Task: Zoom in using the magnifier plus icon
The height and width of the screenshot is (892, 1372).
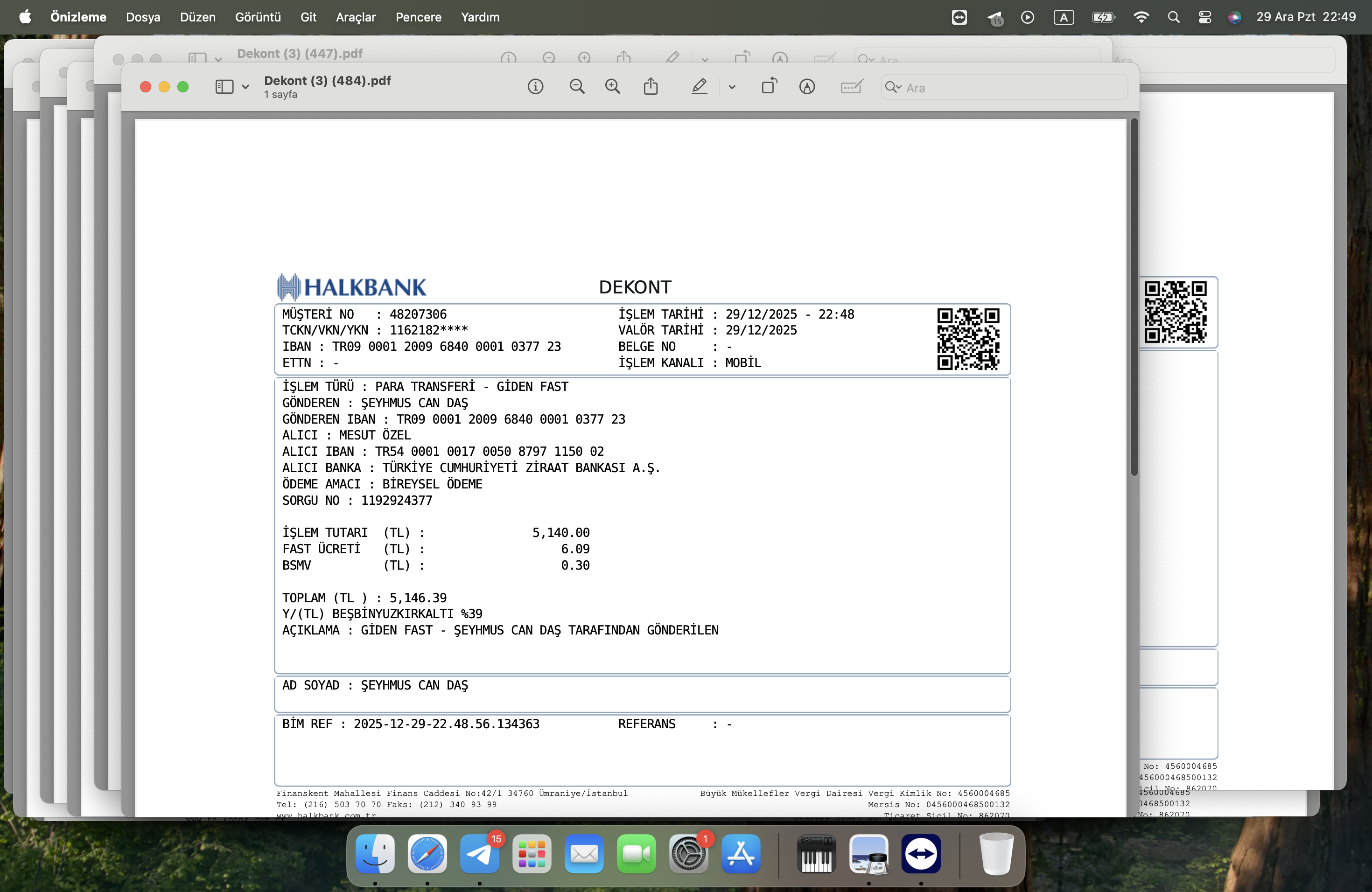Action: [x=612, y=87]
